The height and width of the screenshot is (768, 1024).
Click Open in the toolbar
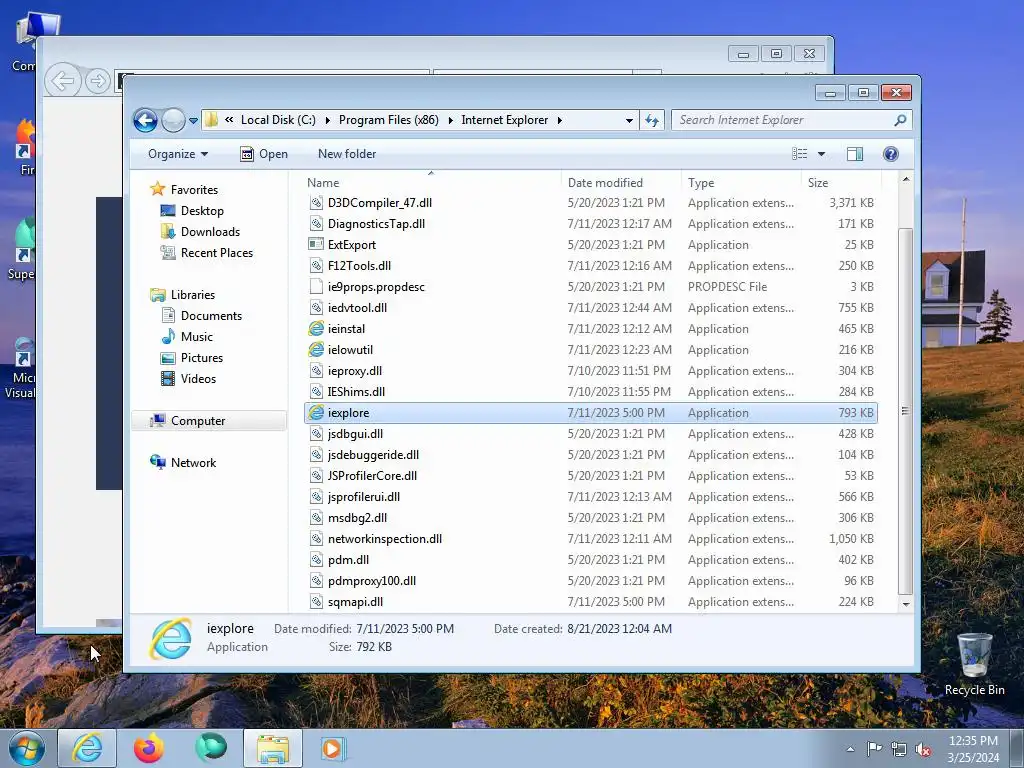click(264, 154)
